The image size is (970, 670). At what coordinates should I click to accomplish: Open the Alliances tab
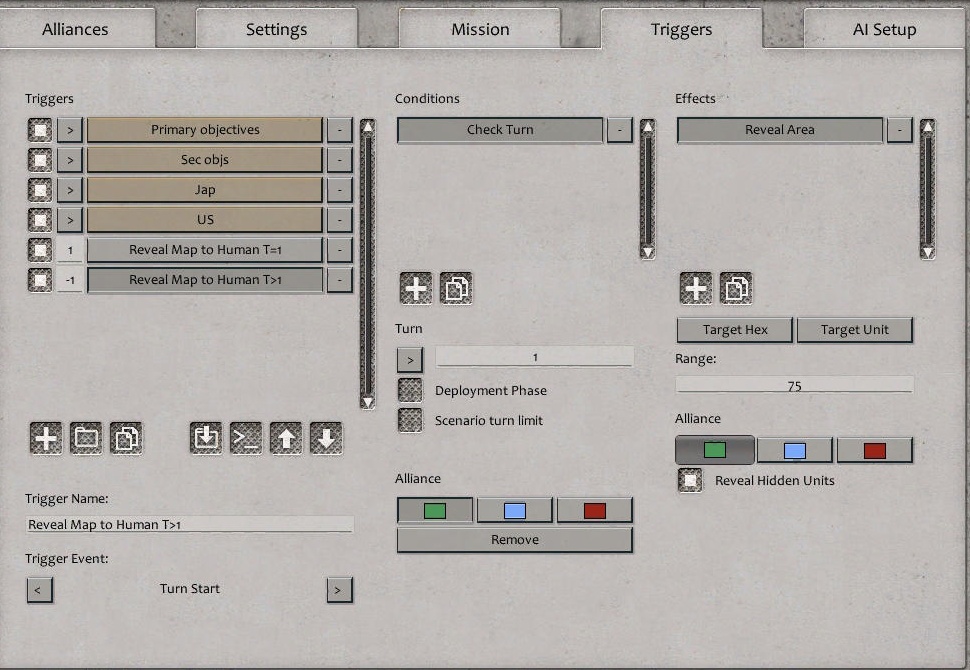pos(75,28)
